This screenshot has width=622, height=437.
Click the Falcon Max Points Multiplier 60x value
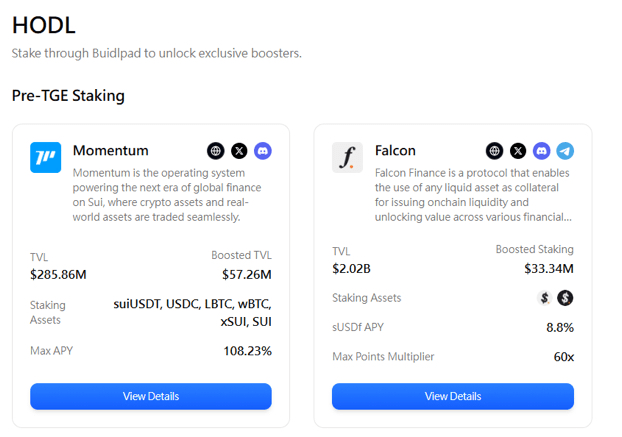pyautogui.click(x=563, y=357)
